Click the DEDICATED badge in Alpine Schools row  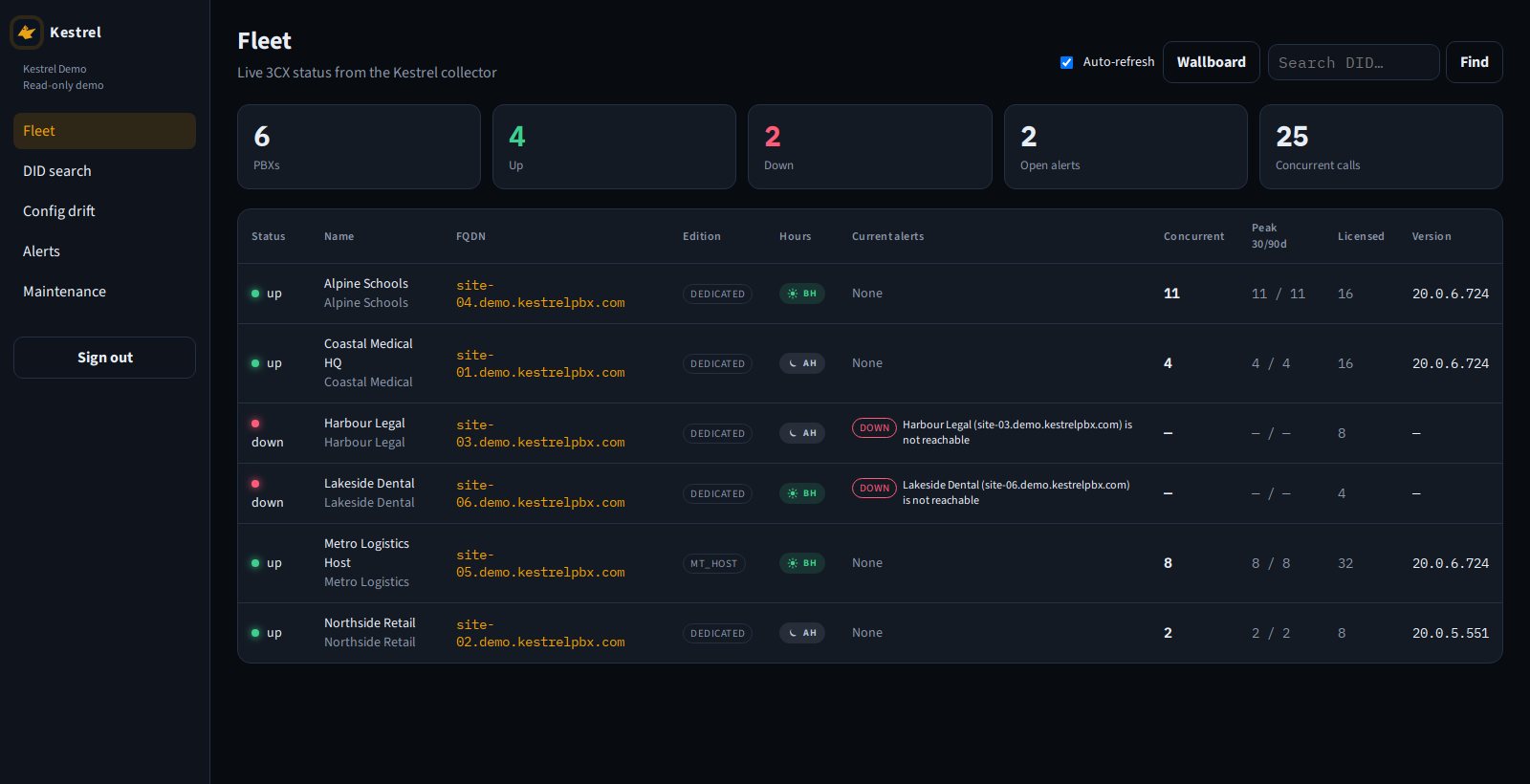[x=717, y=294]
